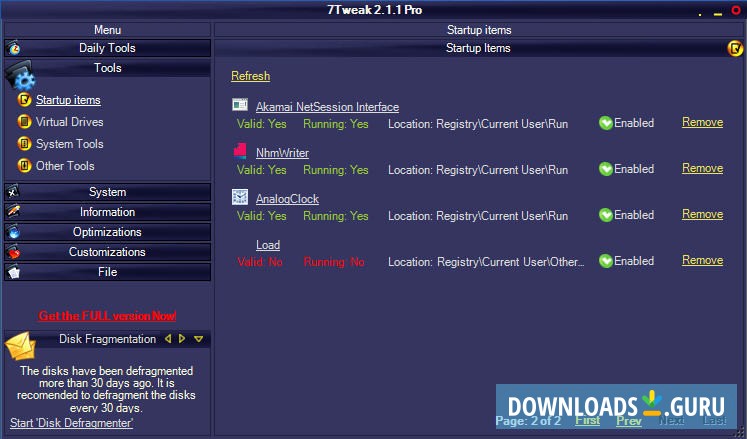Open Akamai NetSession Interface entry link
Viewport: 747px width, 439px height.
click(327, 107)
